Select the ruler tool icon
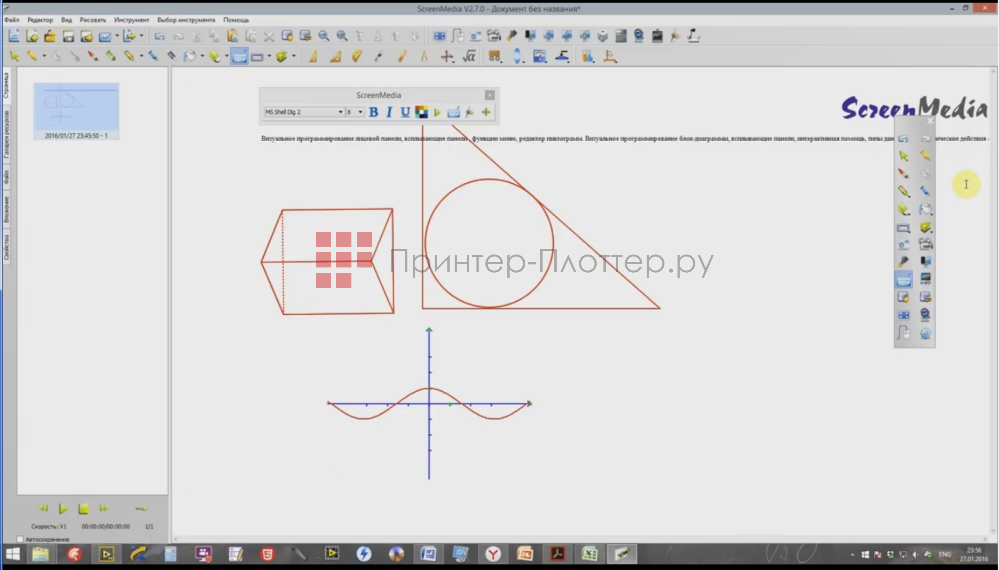1000x570 pixels. [400, 57]
